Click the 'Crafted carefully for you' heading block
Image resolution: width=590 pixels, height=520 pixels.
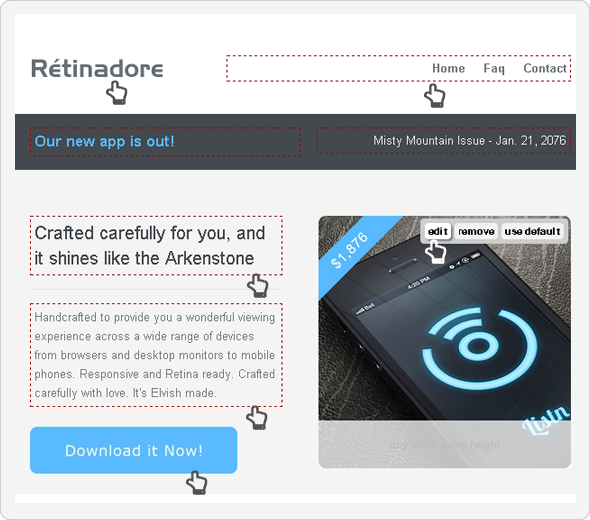(156, 246)
